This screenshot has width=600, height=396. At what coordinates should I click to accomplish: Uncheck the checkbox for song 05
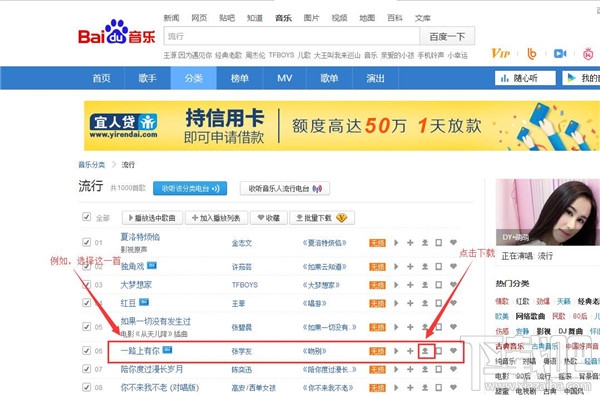(x=86, y=326)
